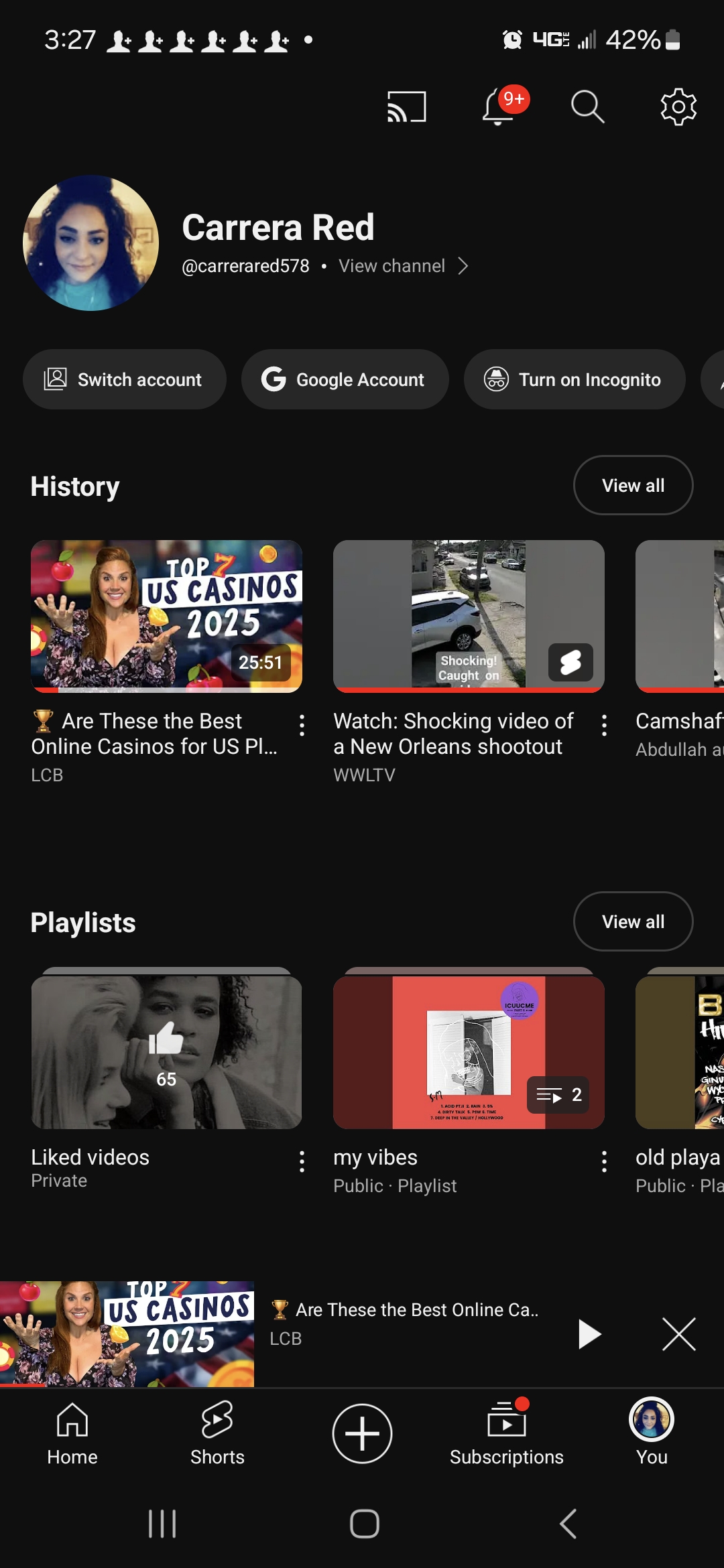724x1568 pixels.
Task: Tap the battery 42% indicator
Action: pos(643,40)
